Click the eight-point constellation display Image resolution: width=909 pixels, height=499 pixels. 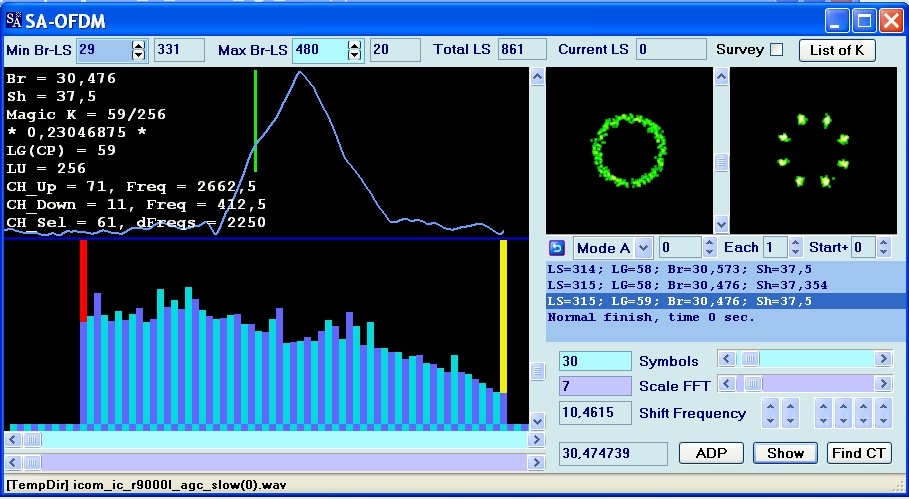pos(813,151)
